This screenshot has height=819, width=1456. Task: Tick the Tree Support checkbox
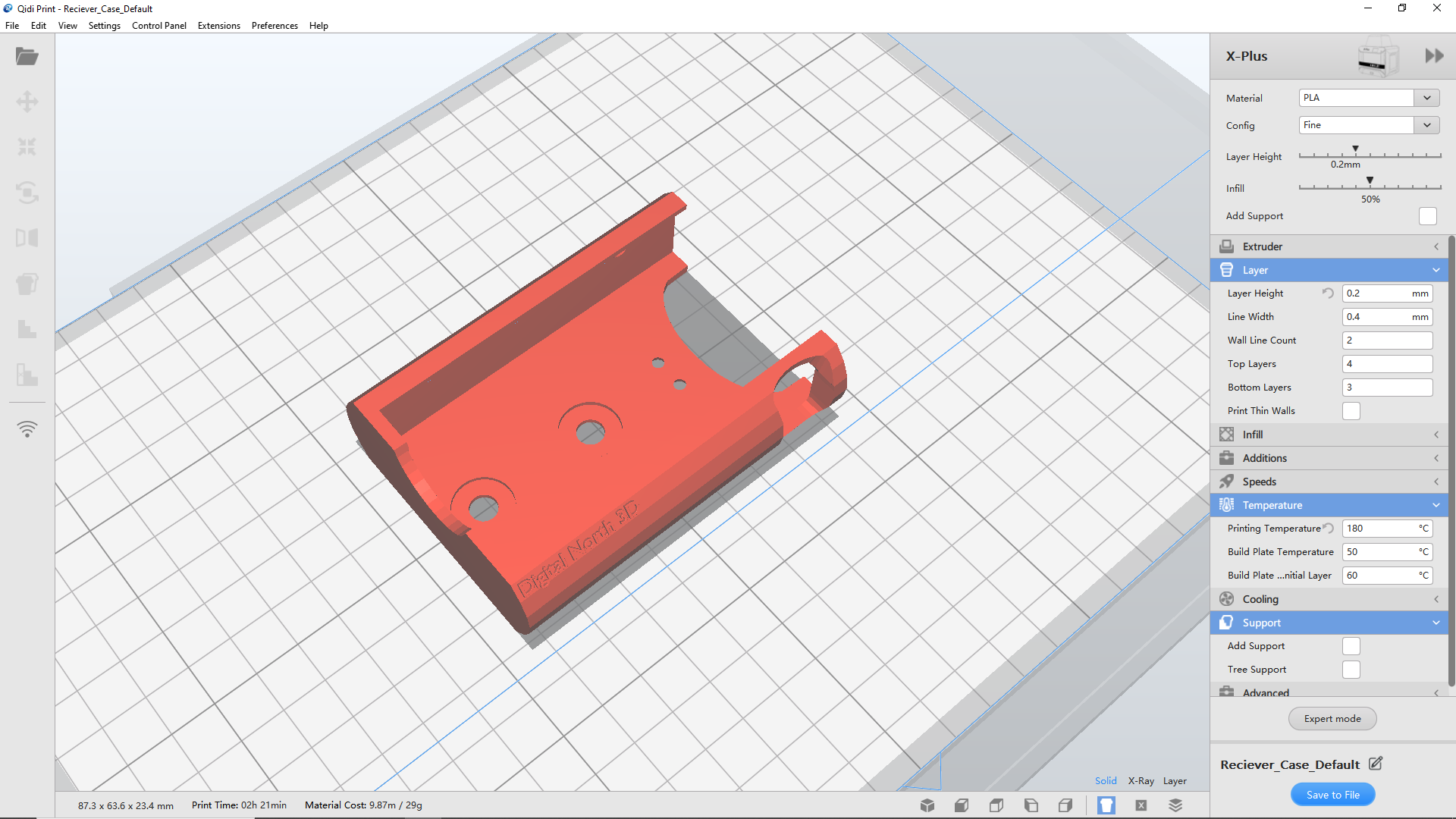click(x=1351, y=670)
